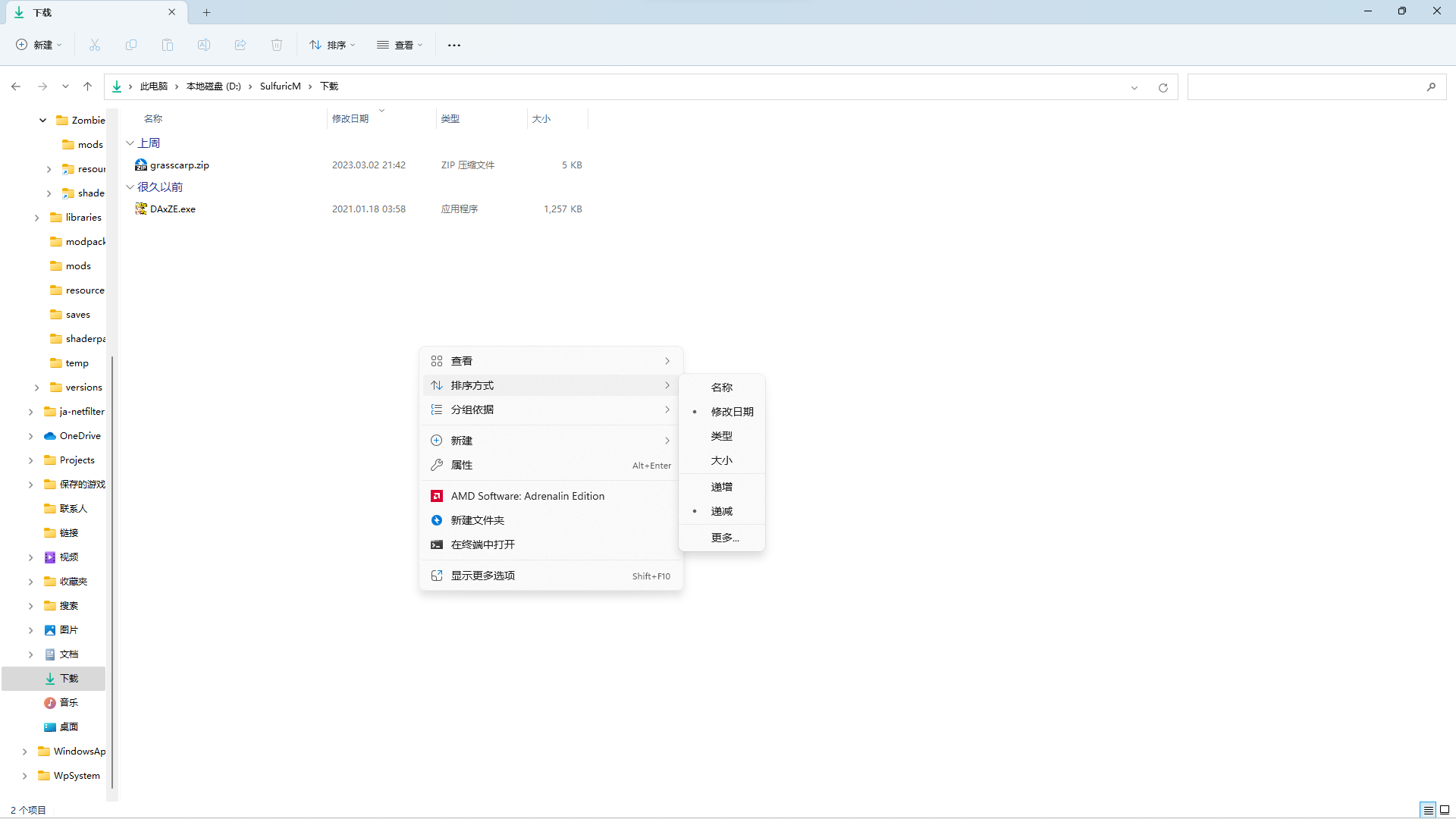Open AMD Software: Adrenalin Edition

[527, 495]
